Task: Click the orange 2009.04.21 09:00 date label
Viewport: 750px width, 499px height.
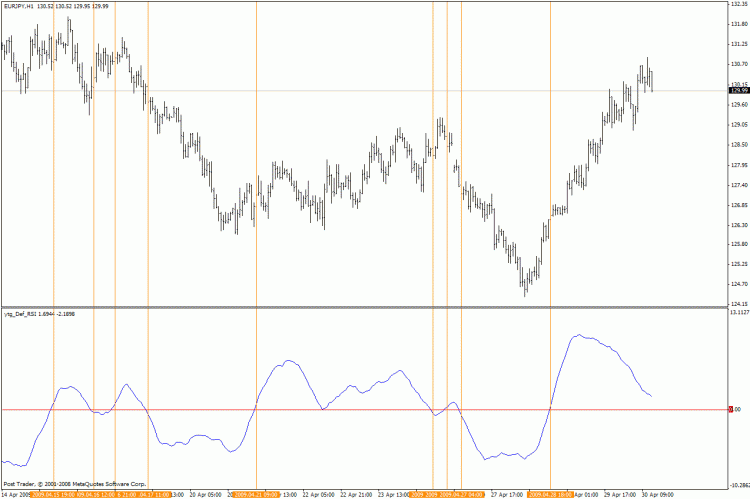Action: (x=254, y=494)
